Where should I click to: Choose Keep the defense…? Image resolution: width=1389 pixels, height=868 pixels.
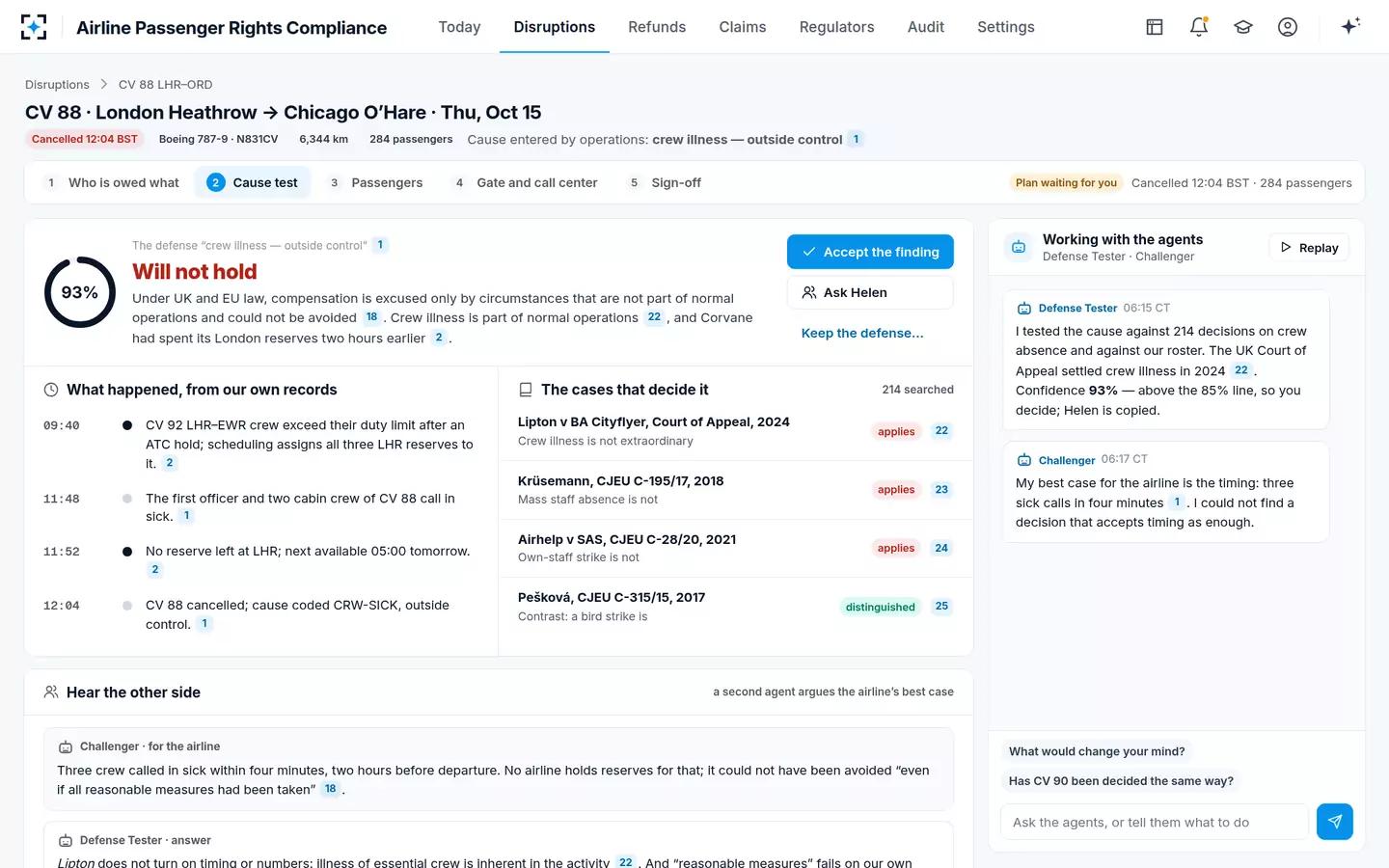coord(862,333)
